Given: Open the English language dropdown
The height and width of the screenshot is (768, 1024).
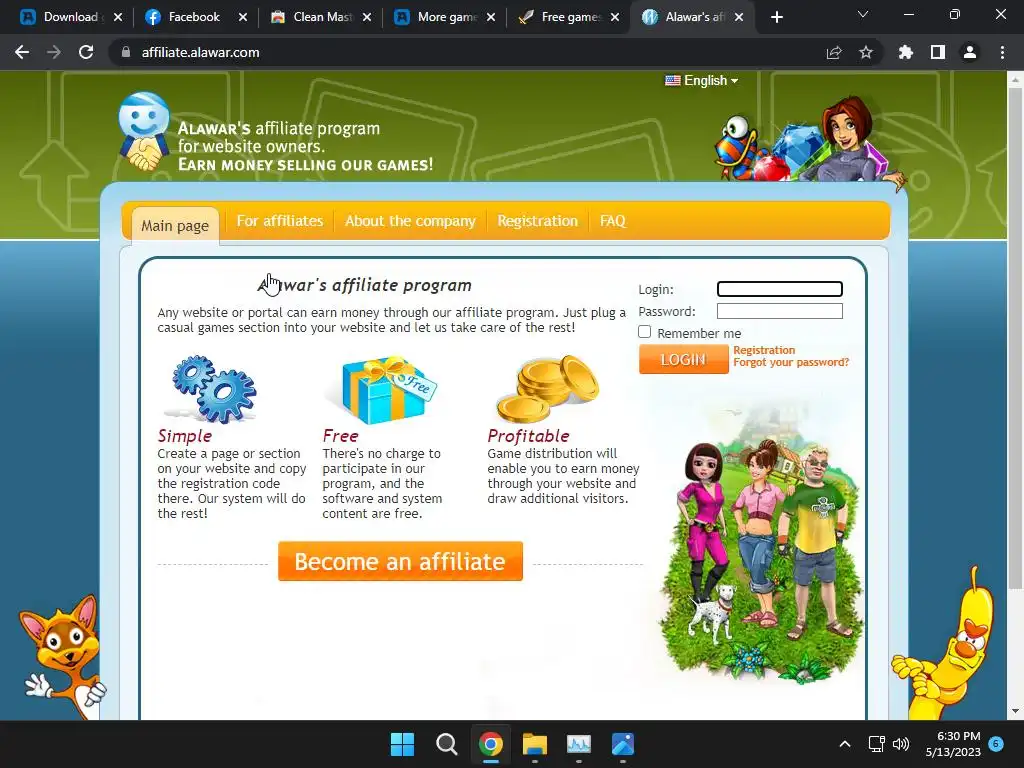Looking at the screenshot, I should pyautogui.click(x=701, y=80).
